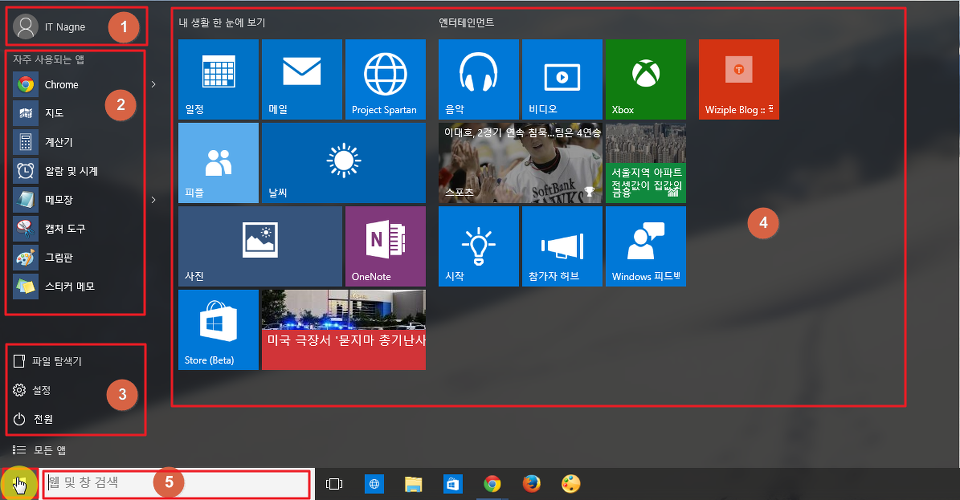
Task: Click the 웹 및 창 검색 search box
Action: pos(175,484)
